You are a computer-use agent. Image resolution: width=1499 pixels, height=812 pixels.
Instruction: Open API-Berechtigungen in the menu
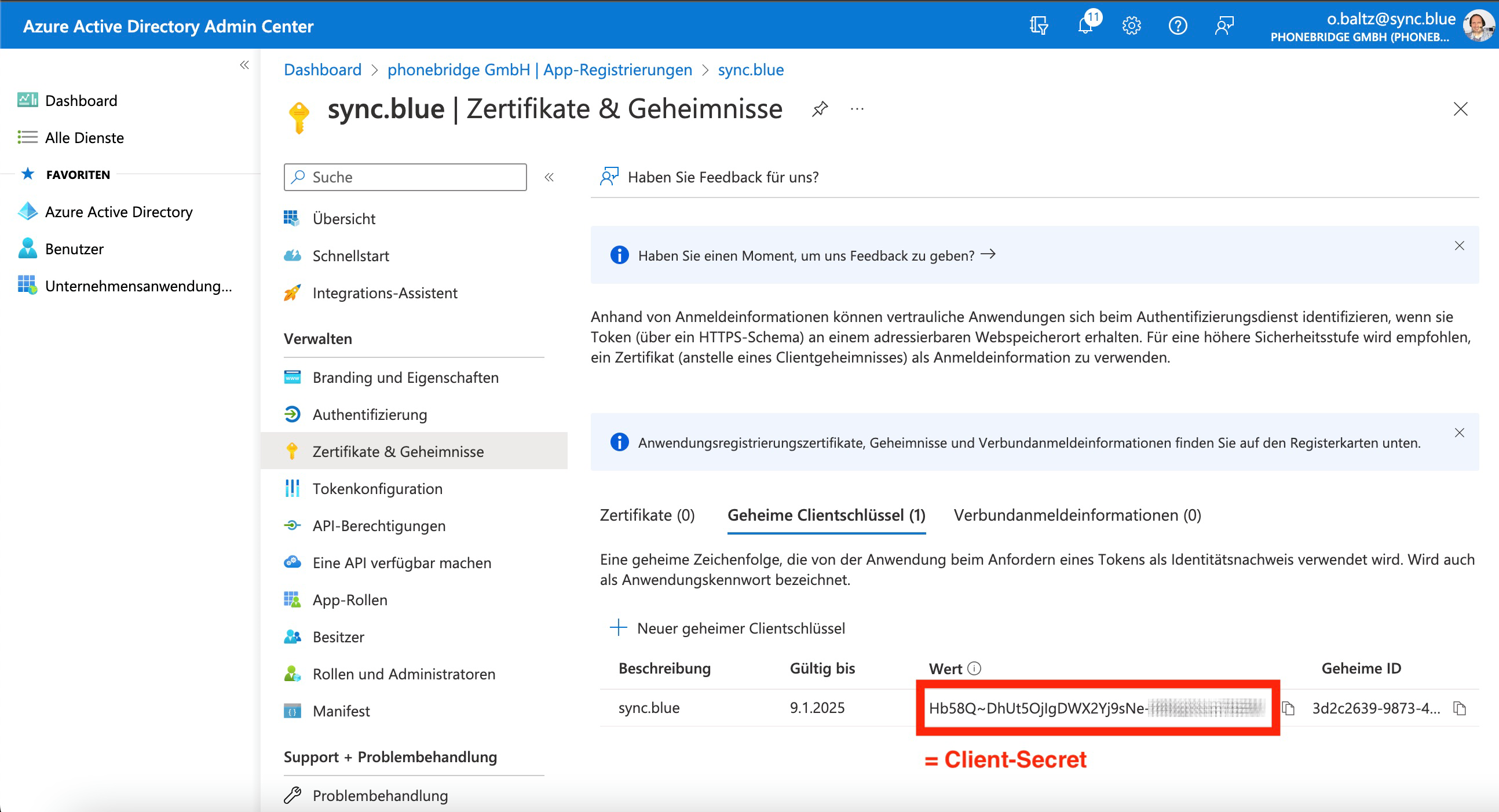coord(379,526)
